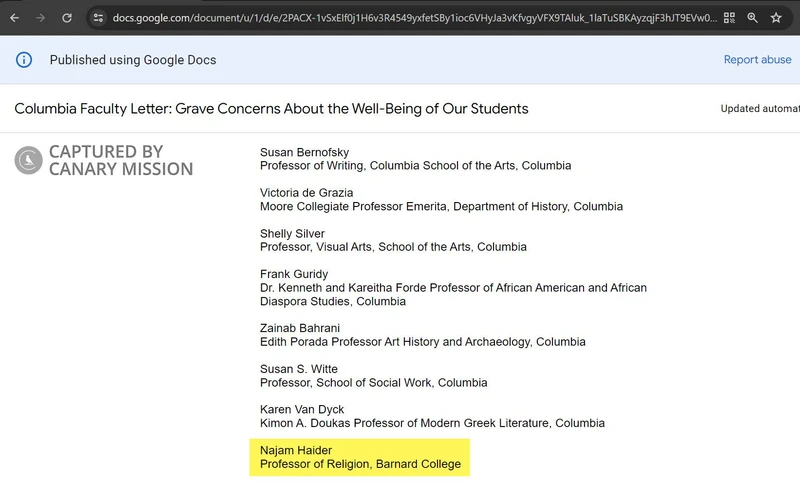Click the 'Published using Google Docs' text
Screen dimensions: 800x483
133,60
